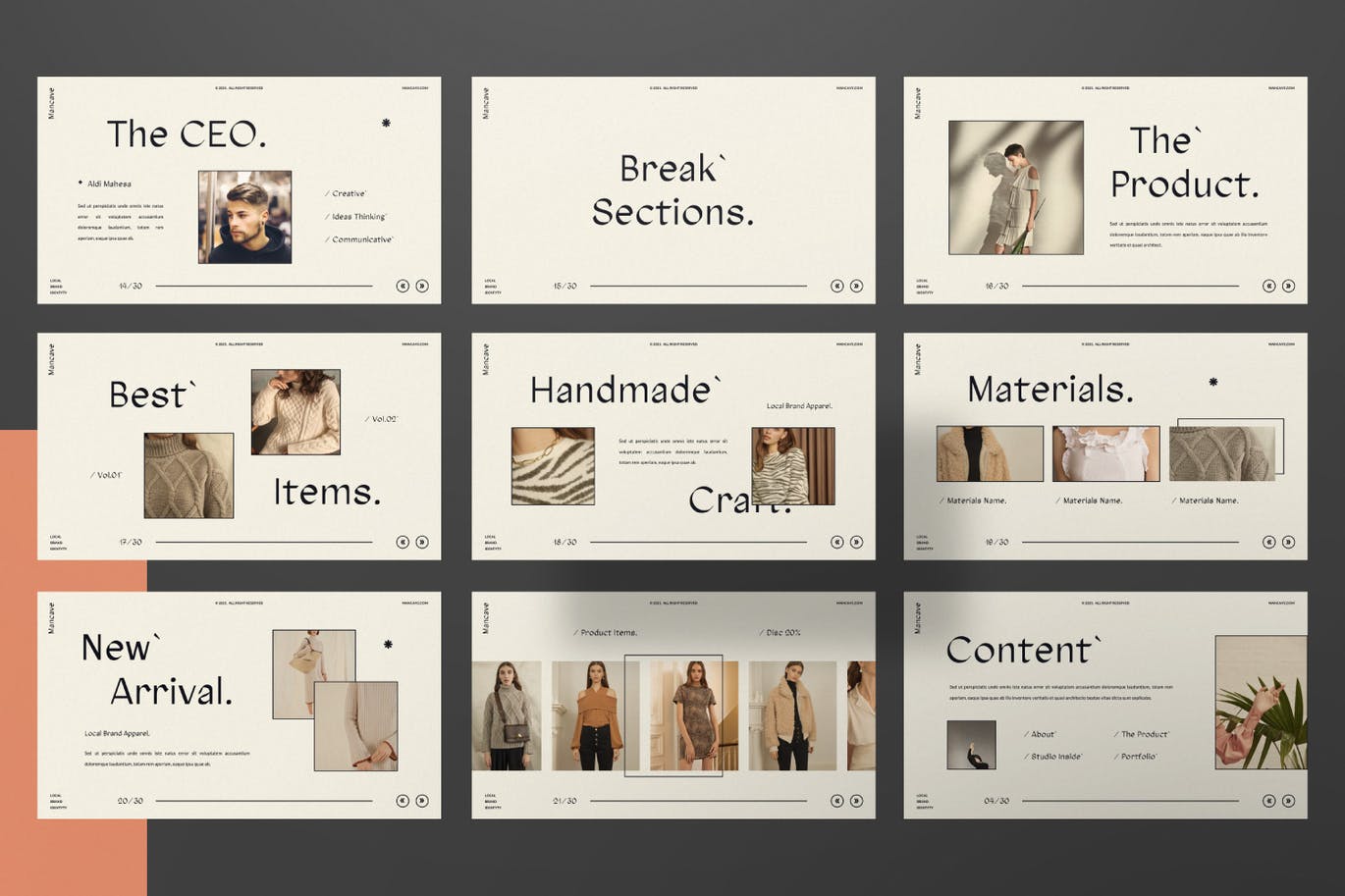Image resolution: width=1345 pixels, height=896 pixels.
Task: Advance with next arrow on product lineup slide
Action: 856,801
